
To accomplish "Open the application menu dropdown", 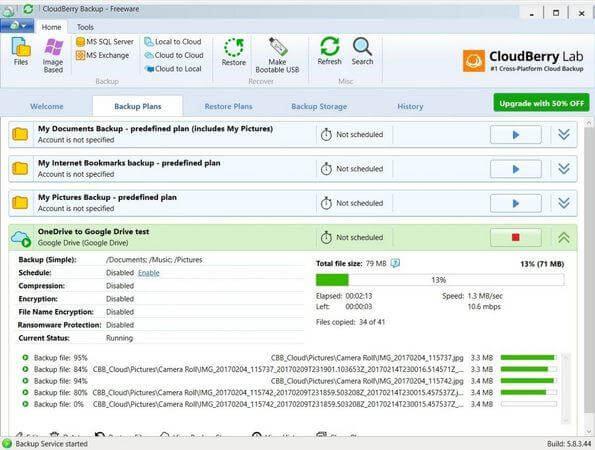I will tap(17, 26).
